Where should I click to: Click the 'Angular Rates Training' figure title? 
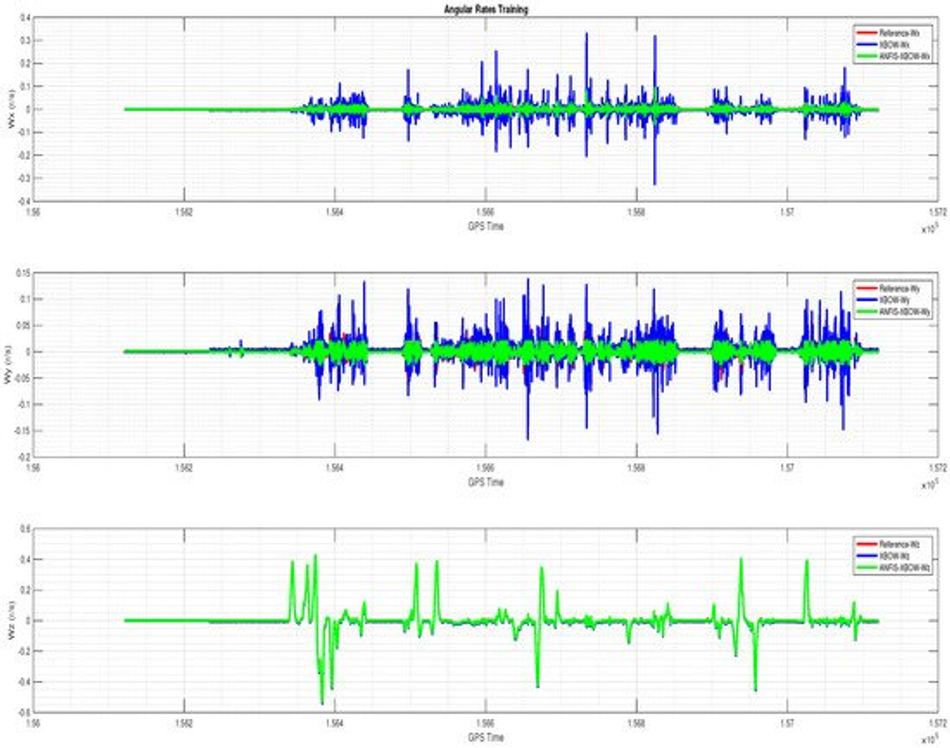[486, 9]
